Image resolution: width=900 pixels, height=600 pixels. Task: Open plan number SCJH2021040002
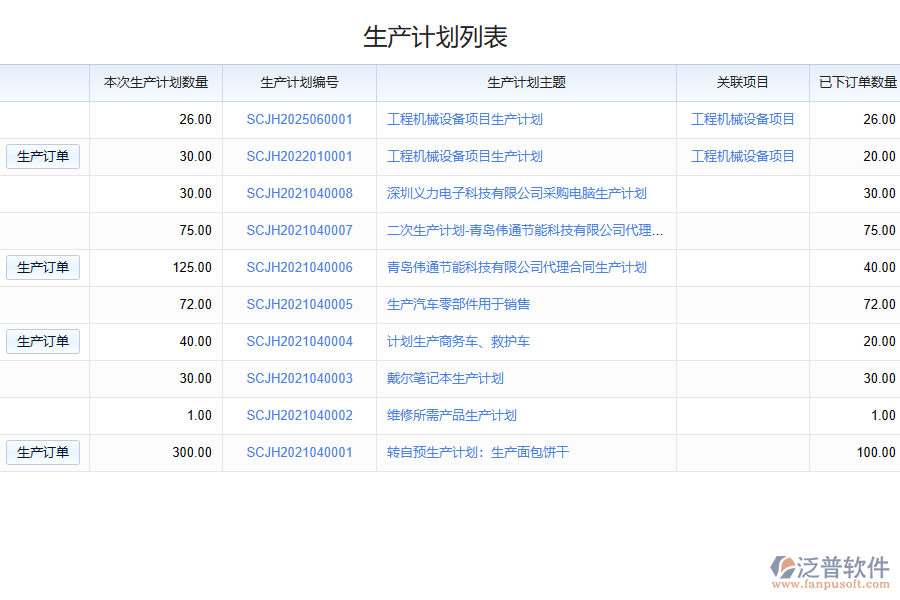click(x=299, y=416)
